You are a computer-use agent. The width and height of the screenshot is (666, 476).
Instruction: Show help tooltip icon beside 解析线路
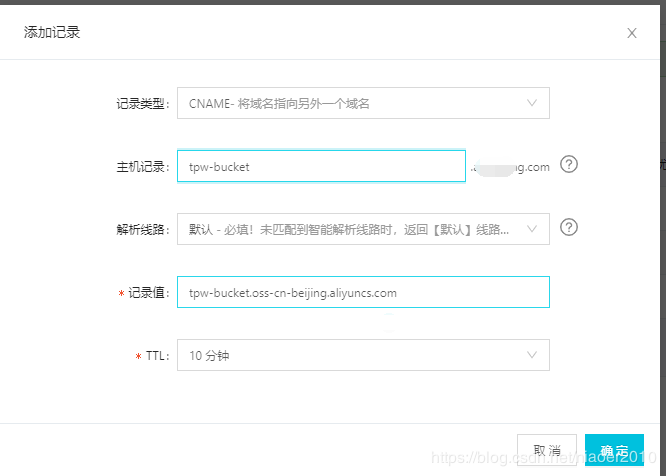(569, 227)
